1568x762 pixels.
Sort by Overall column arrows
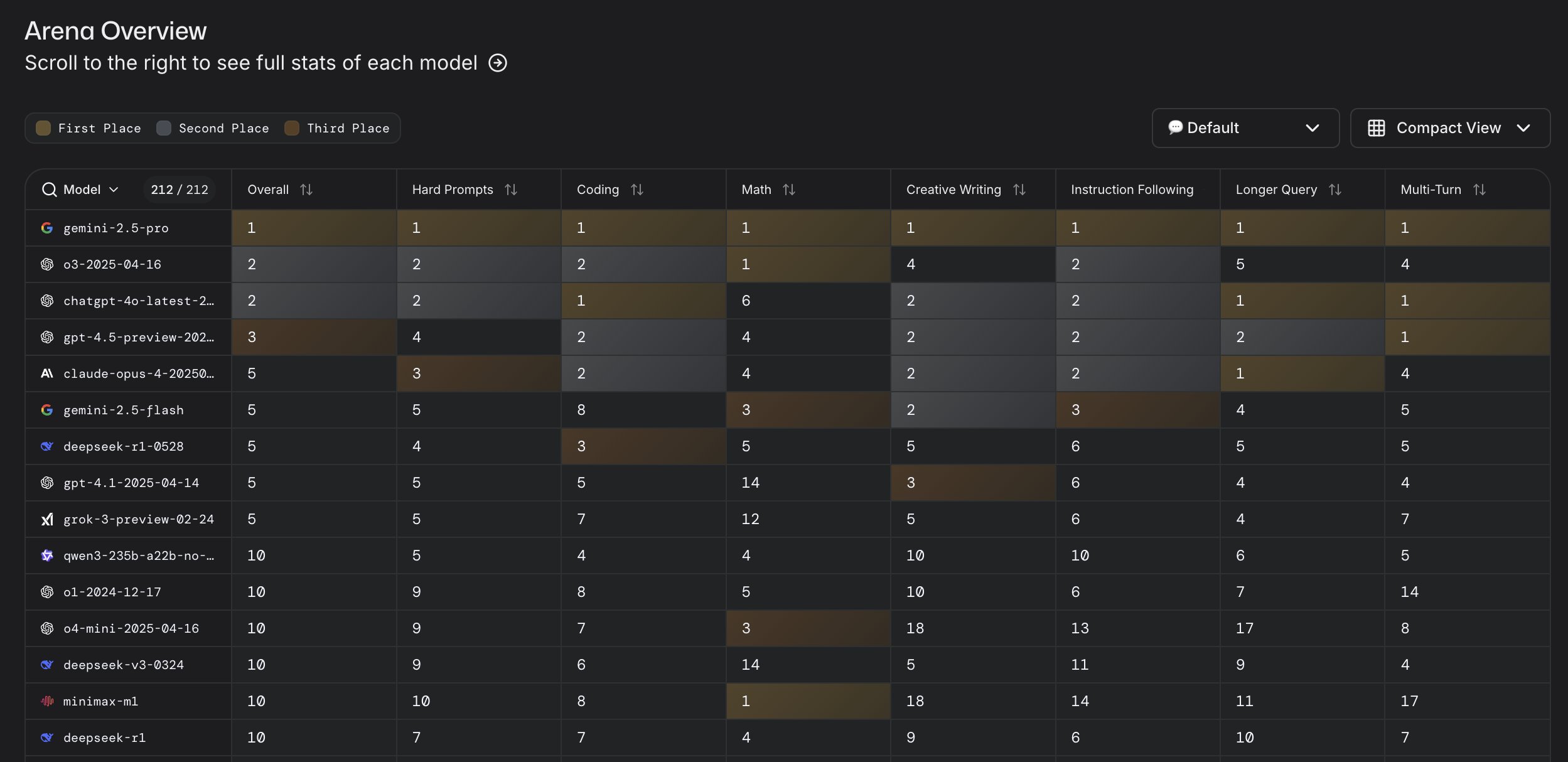(306, 190)
